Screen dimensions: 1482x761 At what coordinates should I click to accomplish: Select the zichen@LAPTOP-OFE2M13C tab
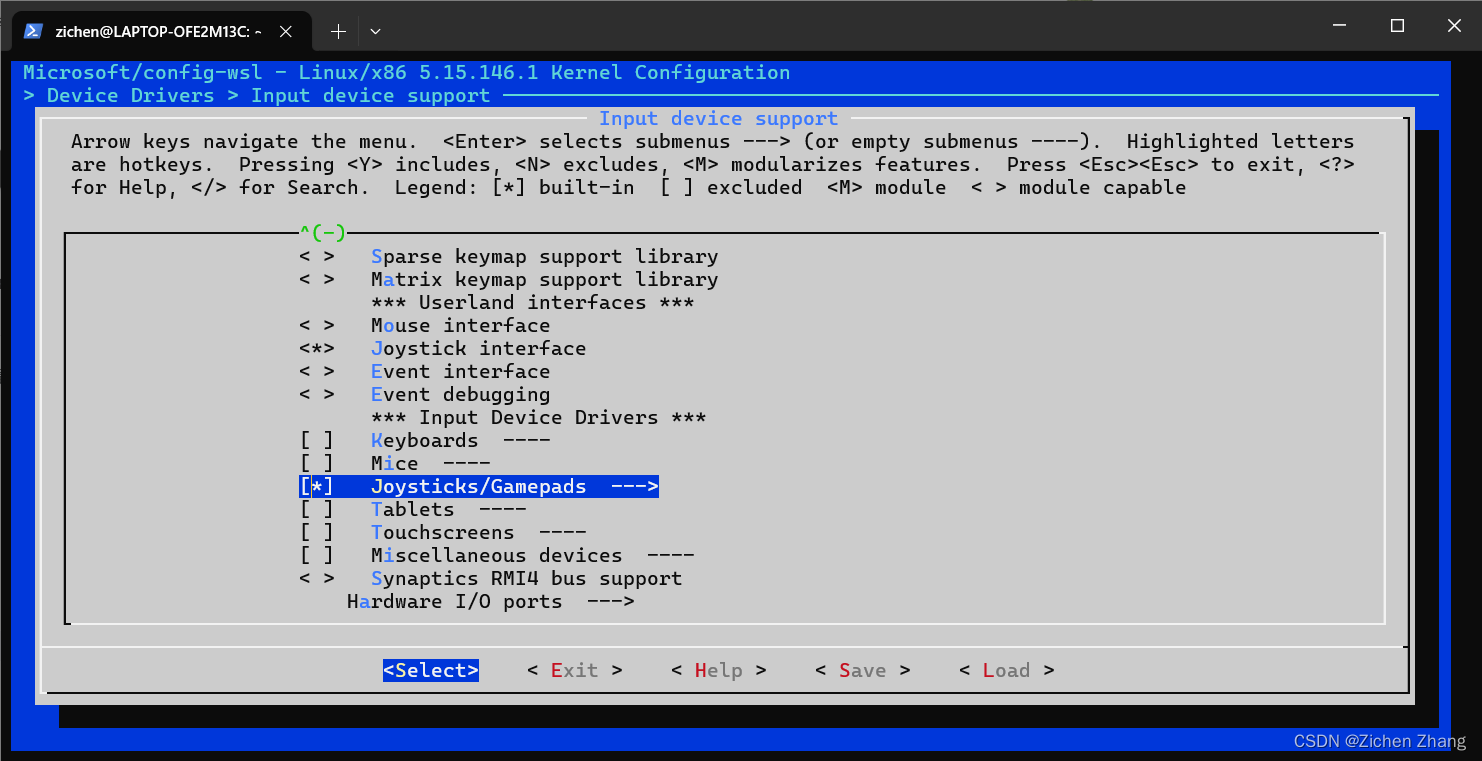click(x=161, y=32)
